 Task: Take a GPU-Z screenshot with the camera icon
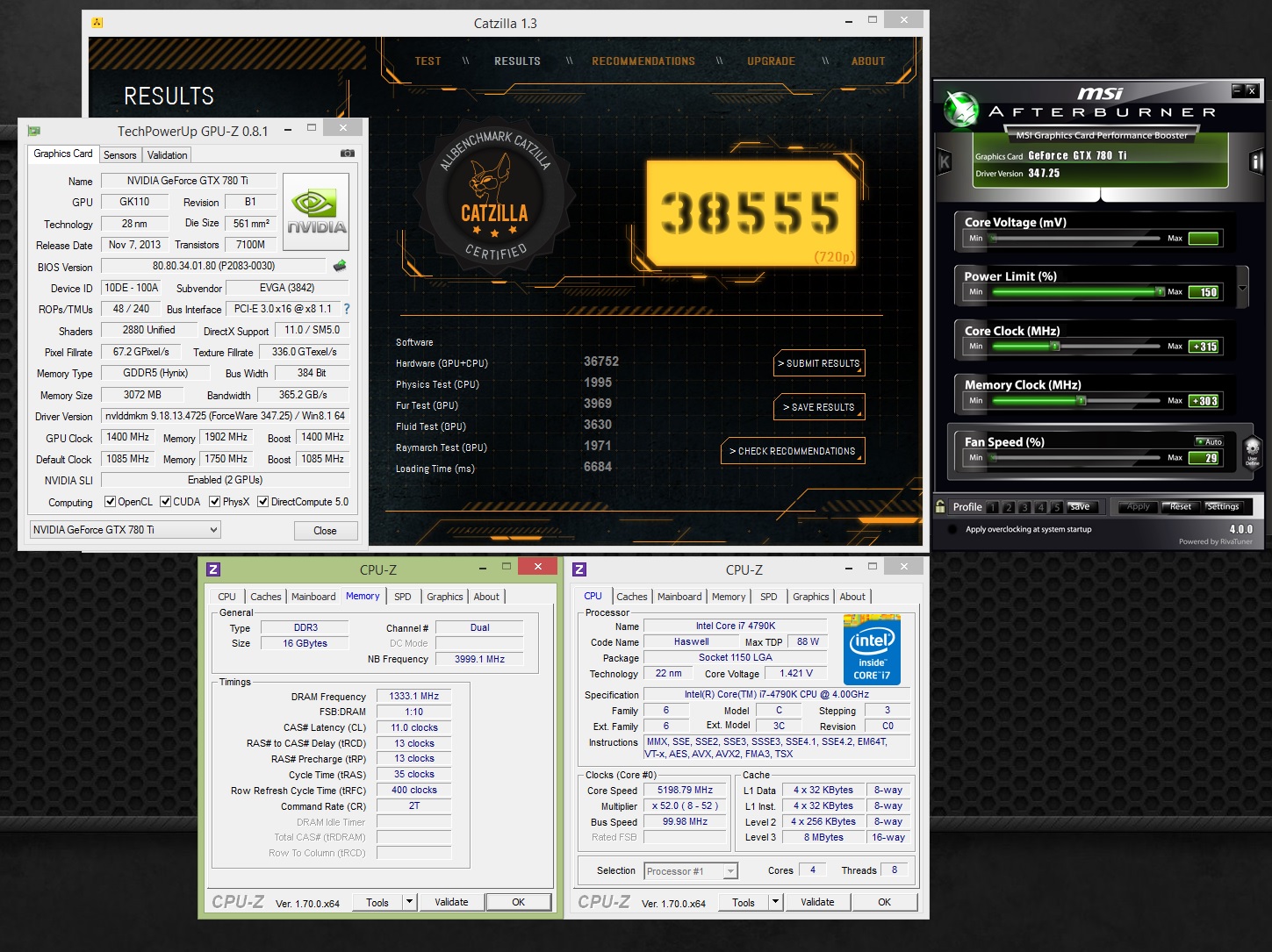click(348, 154)
